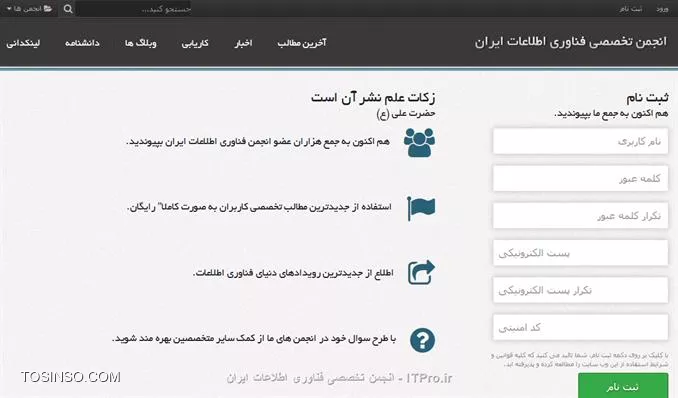
Task: Click the share arrow icon
Action: tap(421, 272)
